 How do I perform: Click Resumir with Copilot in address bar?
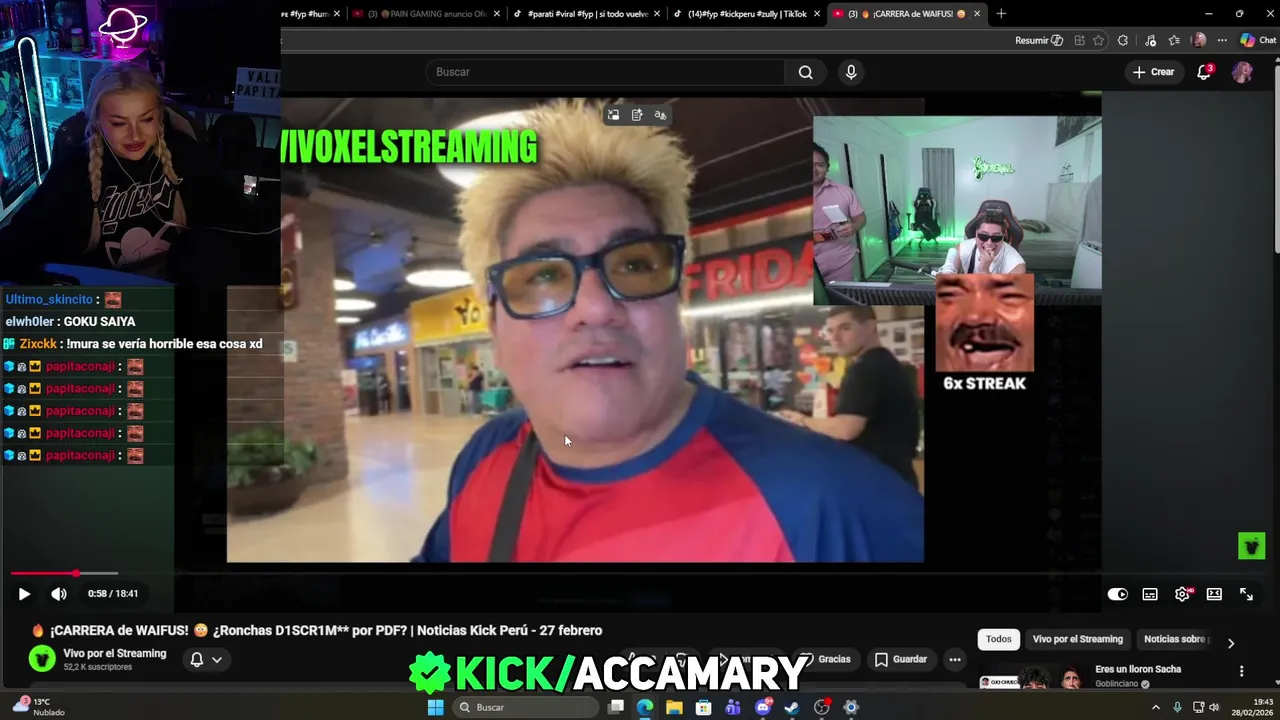(1039, 40)
